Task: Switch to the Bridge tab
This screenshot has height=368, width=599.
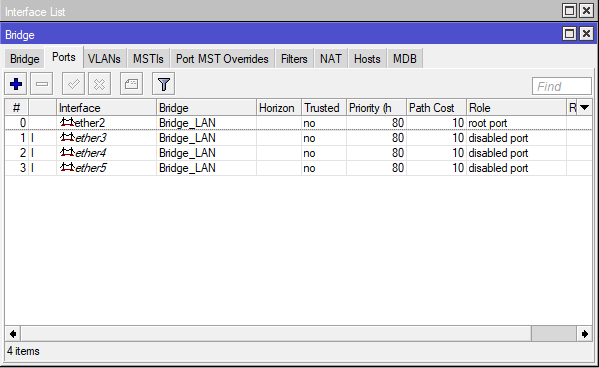Action: point(24,59)
